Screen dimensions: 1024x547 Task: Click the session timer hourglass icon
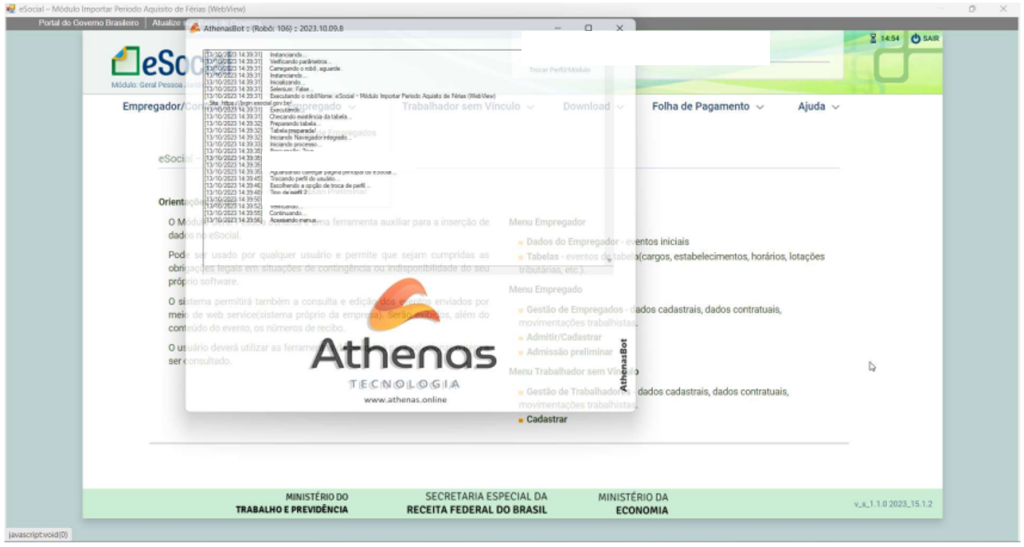coord(873,39)
